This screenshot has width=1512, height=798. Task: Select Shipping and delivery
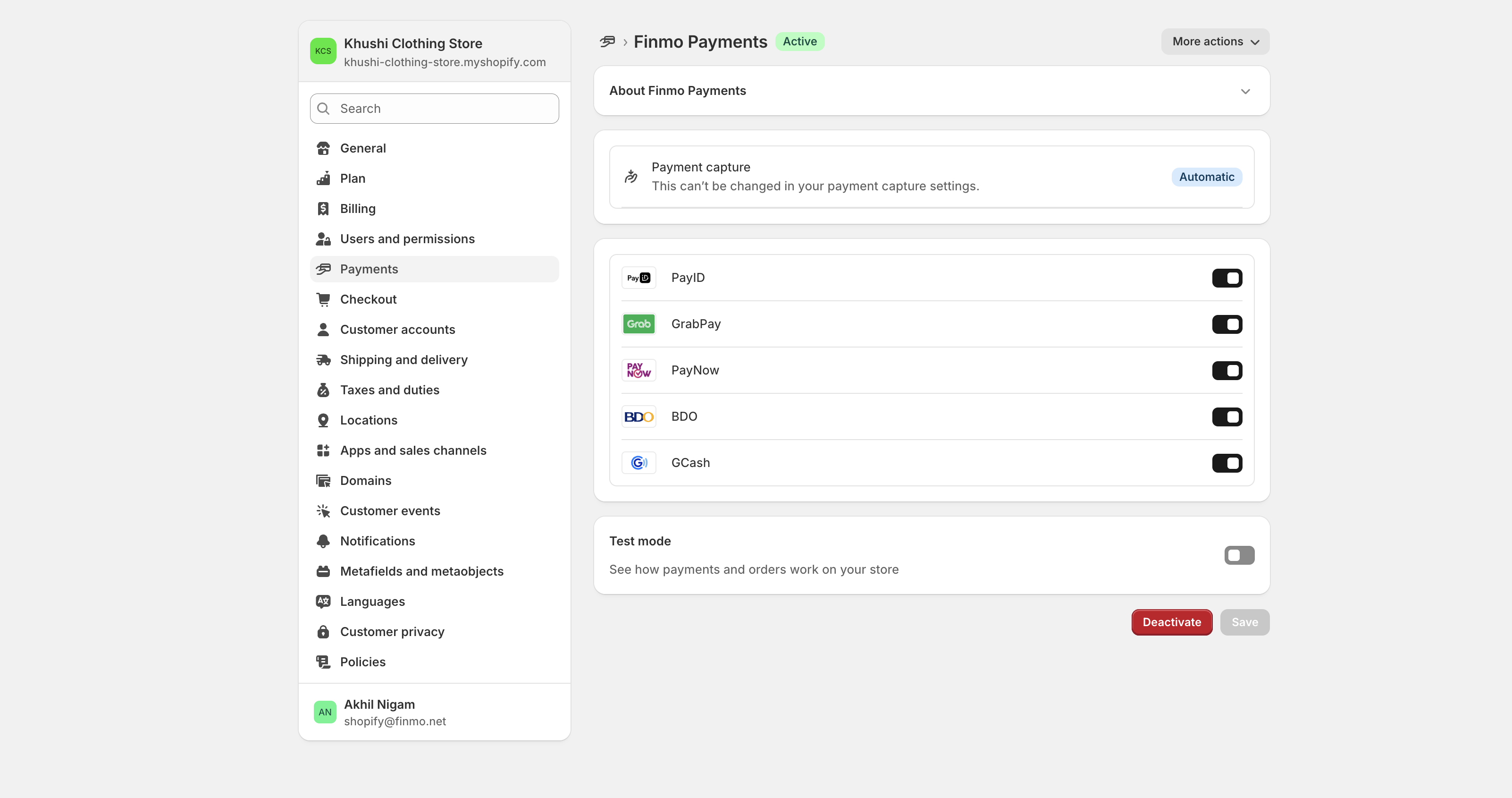(x=434, y=360)
